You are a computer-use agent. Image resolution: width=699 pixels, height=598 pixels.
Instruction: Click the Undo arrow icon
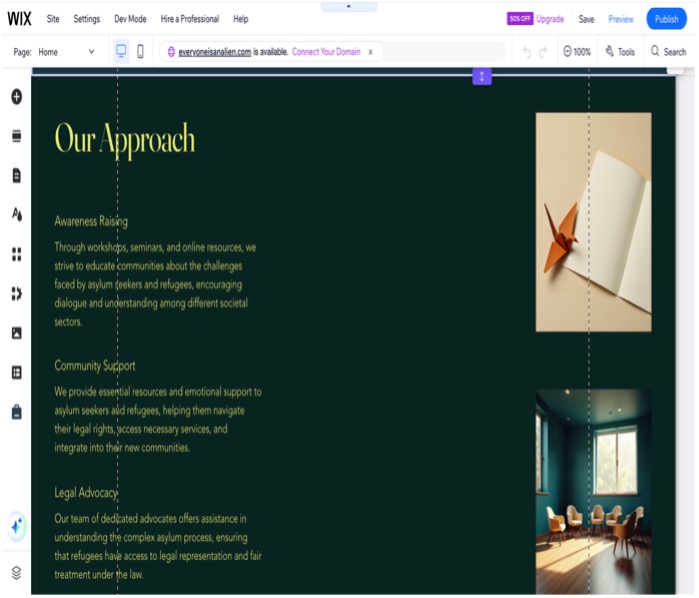tap(527, 52)
